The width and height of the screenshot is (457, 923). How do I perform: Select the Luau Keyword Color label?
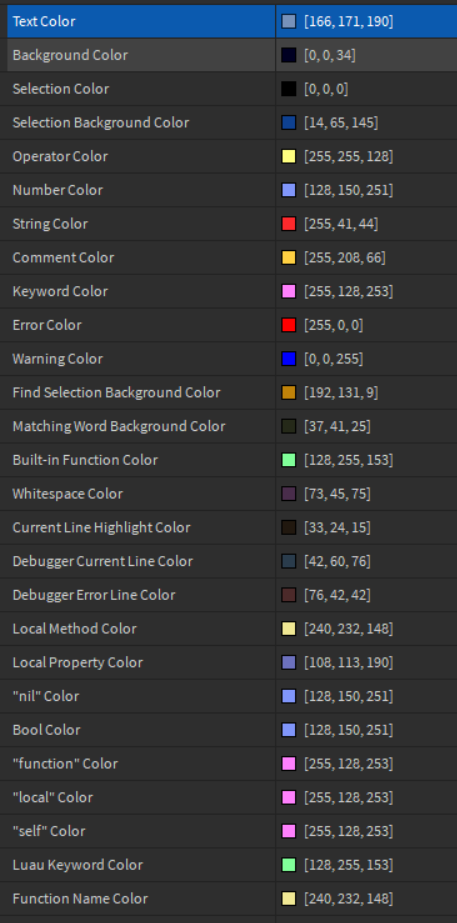(78, 865)
